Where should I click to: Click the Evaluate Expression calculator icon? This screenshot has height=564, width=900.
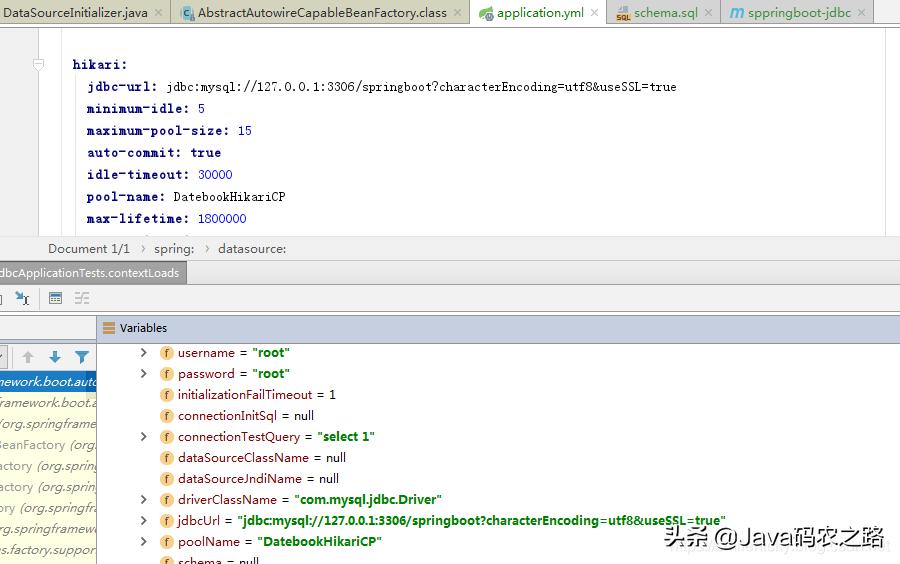(55, 298)
